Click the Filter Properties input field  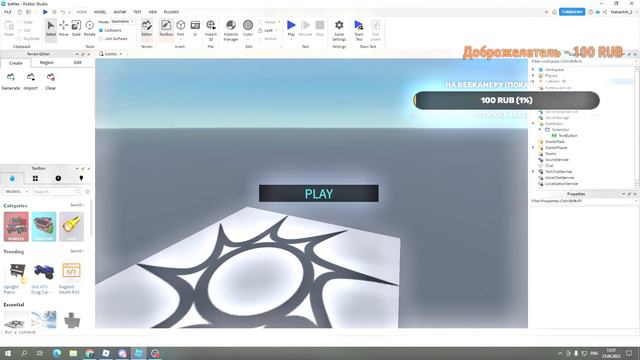[584, 201]
